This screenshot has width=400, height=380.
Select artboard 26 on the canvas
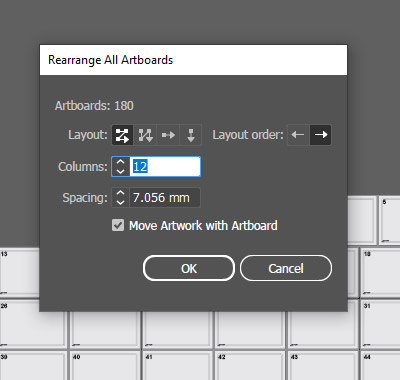tap(19, 325)
